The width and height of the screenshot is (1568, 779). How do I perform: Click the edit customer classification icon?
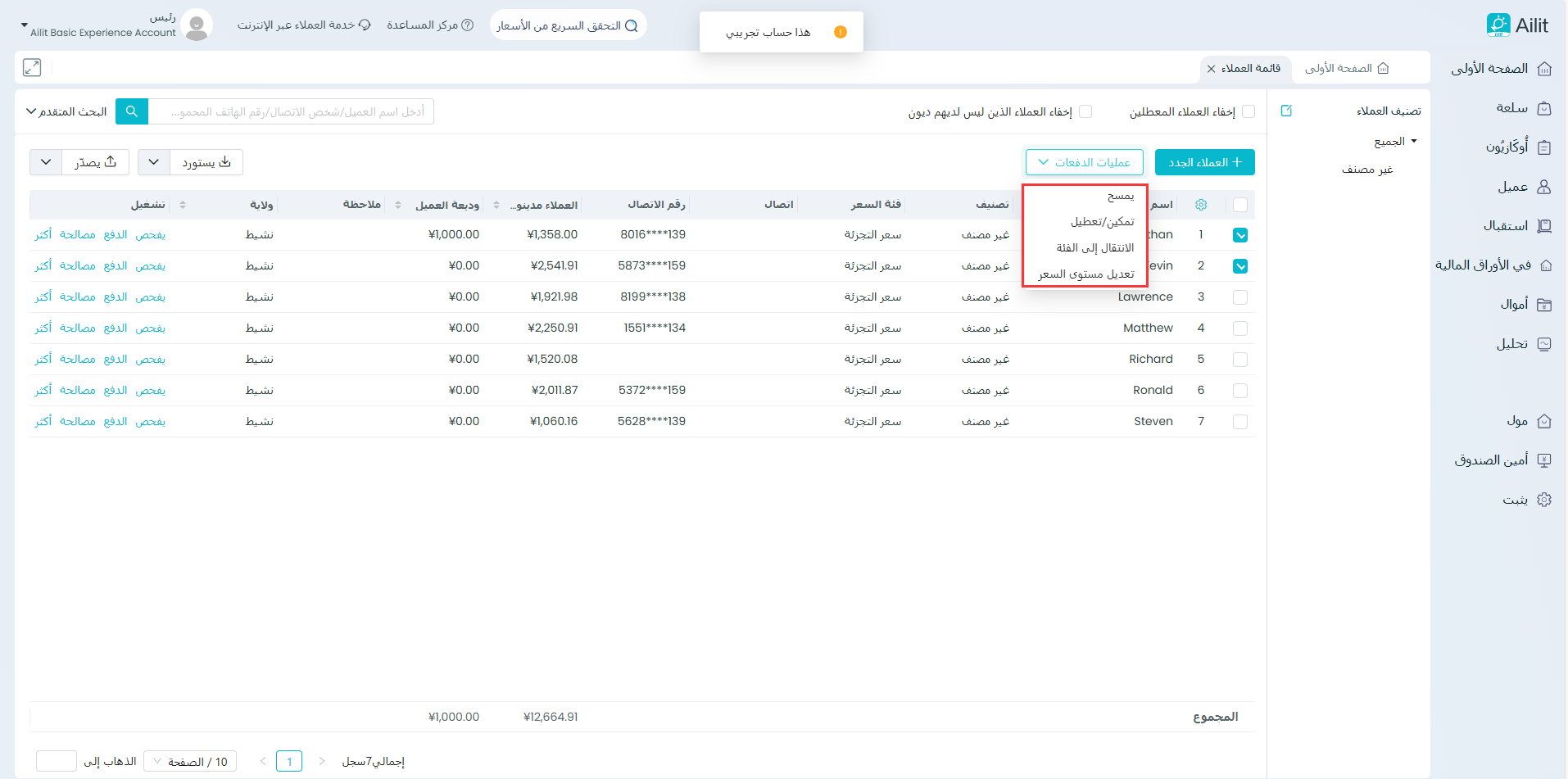(x=1286, y=111)
